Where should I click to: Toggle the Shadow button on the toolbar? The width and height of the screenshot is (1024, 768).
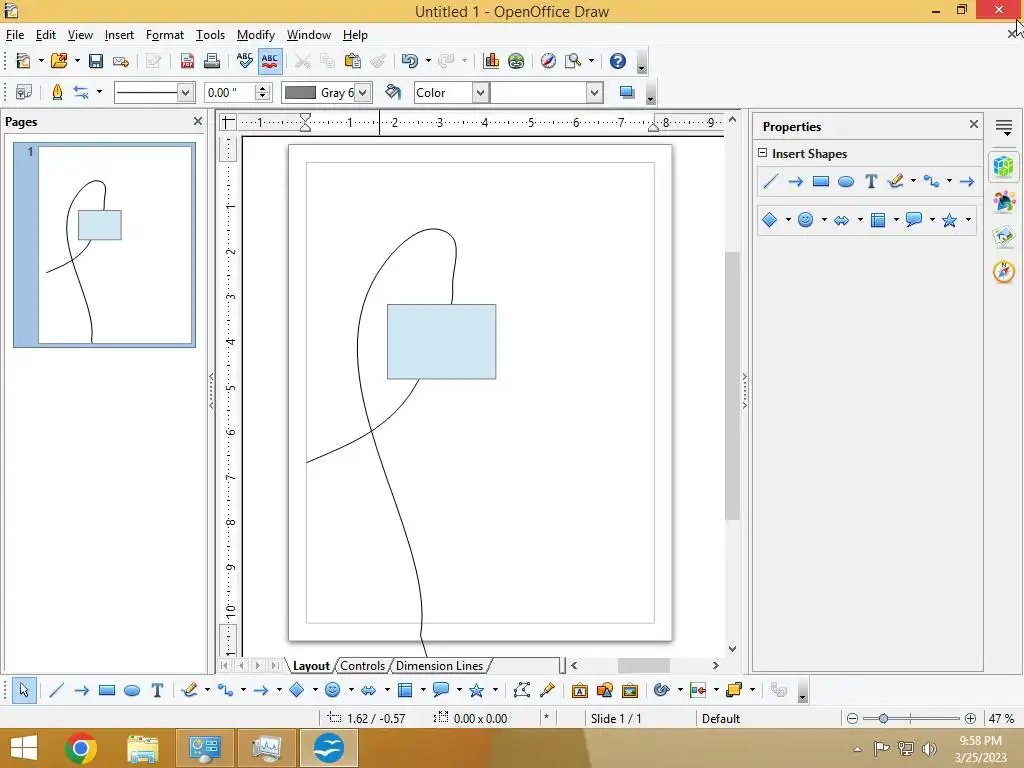tap(627, 93)
